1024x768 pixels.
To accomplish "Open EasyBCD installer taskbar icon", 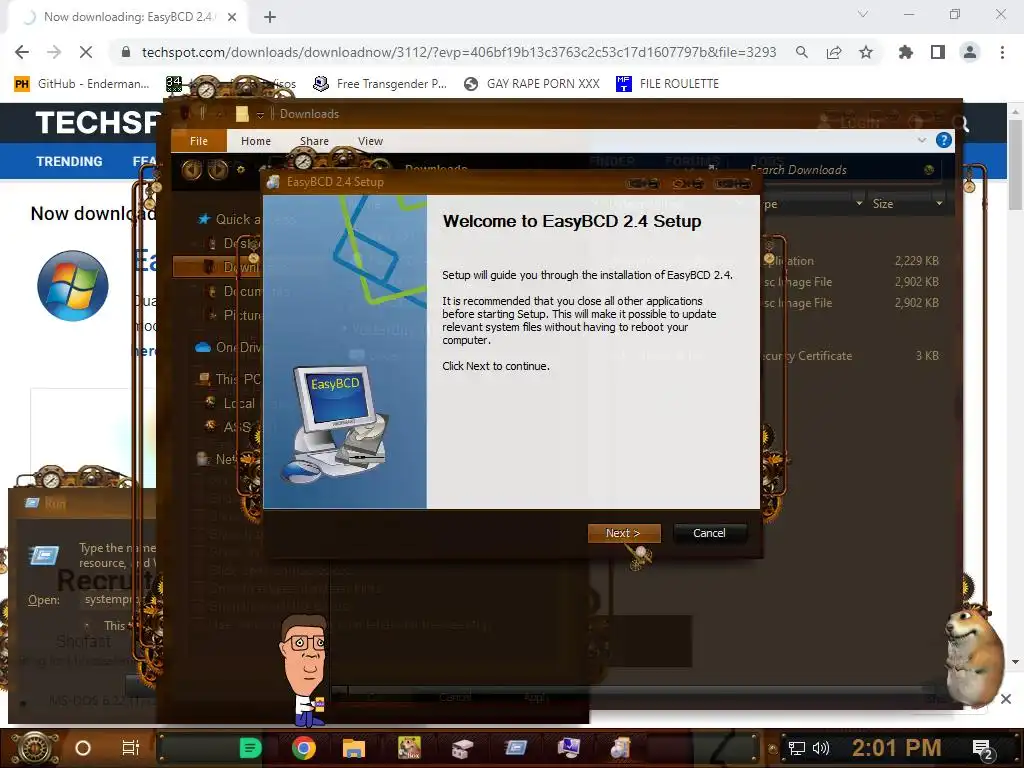I will [620, 748].
